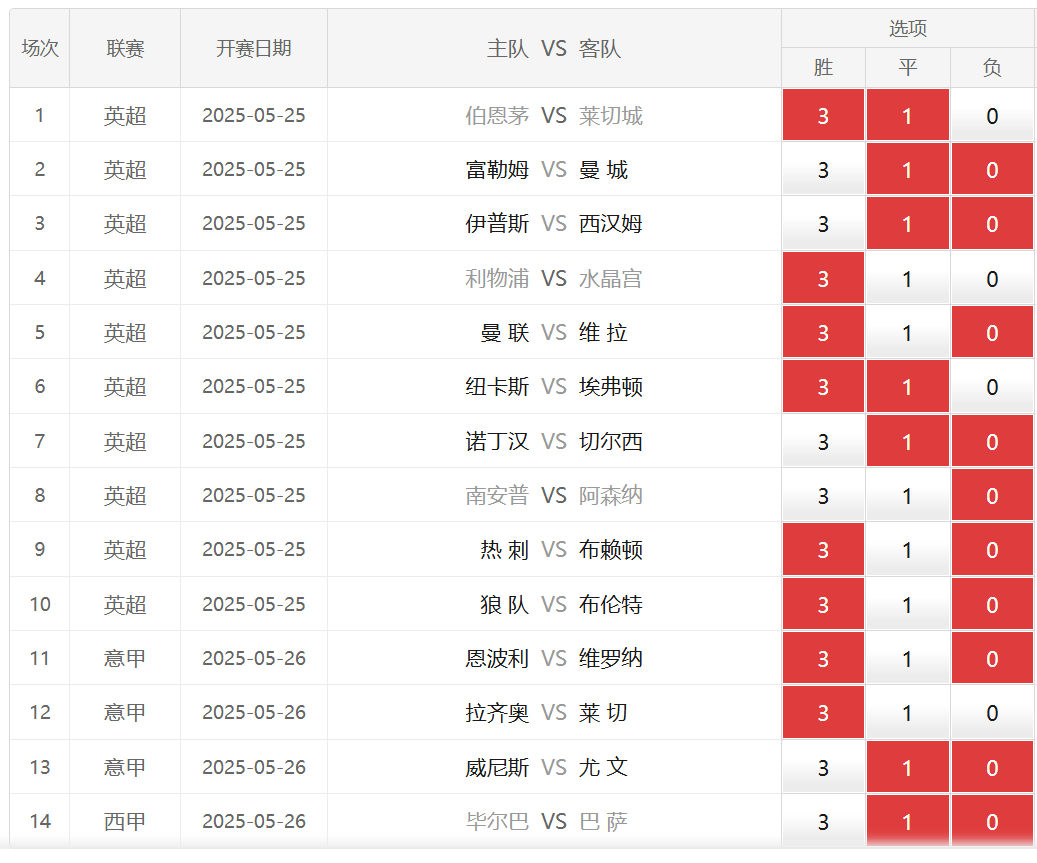This screenshot has height=863, width=1037.
Task: Unselect win (3) for 纽卡斯 VS 埃弗顿
Action: (x=823, y=386)
